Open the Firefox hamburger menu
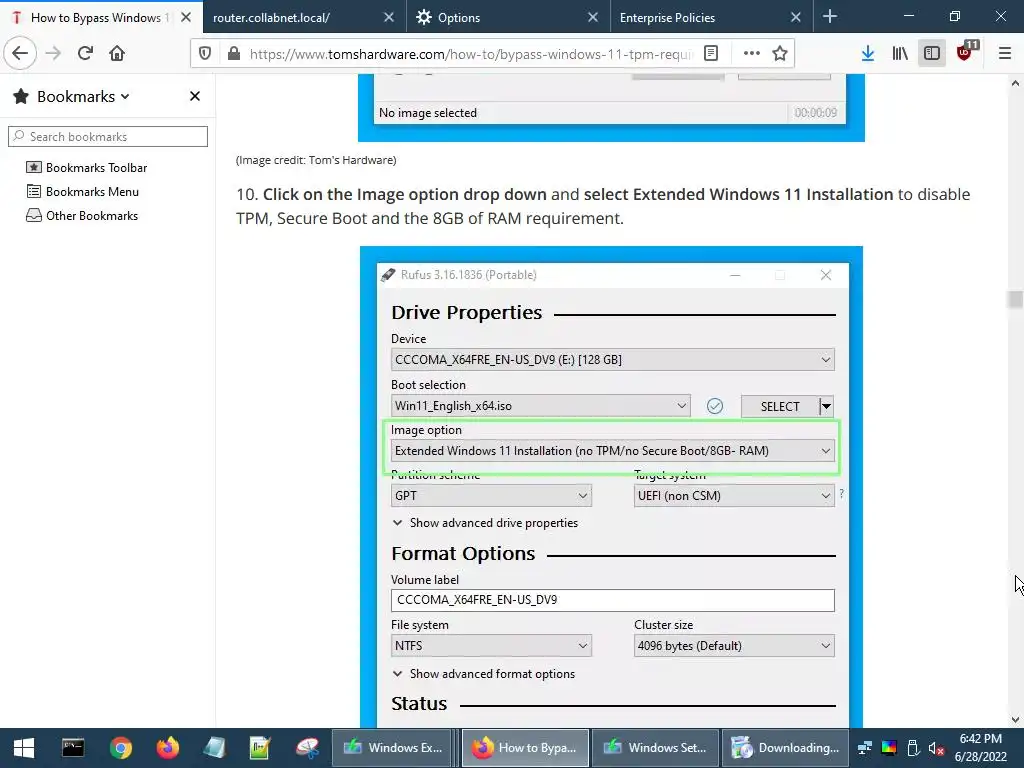This screenshot has height=768, width=1024. point(1005,54)
